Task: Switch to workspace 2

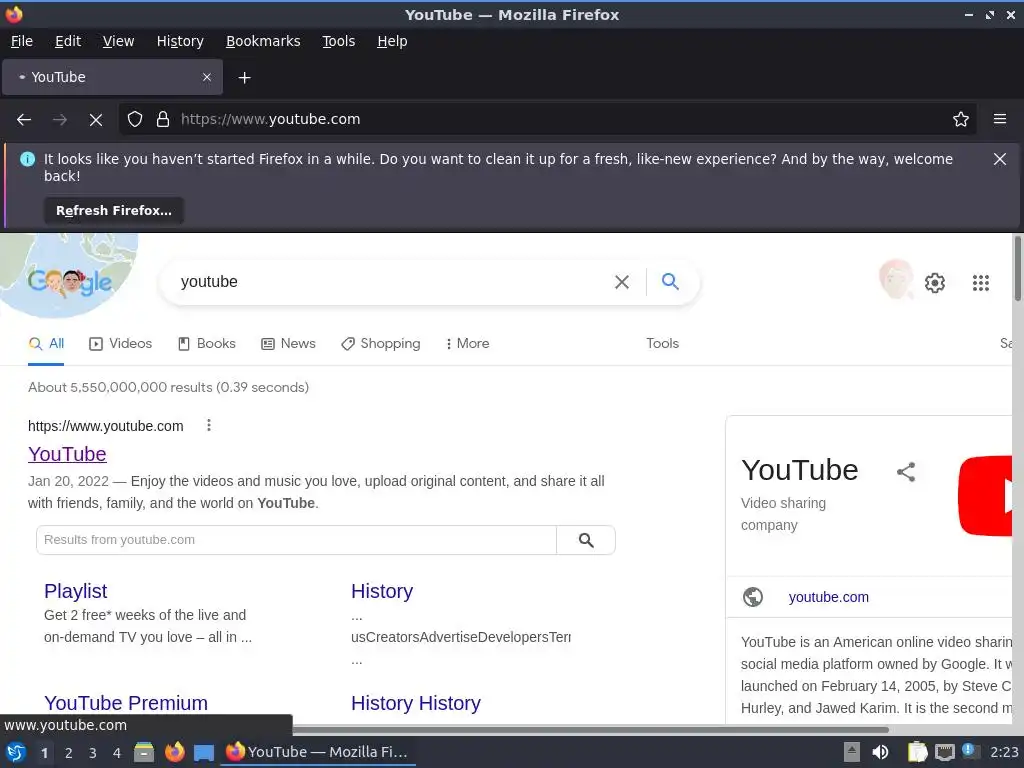Action: point(69,753)
